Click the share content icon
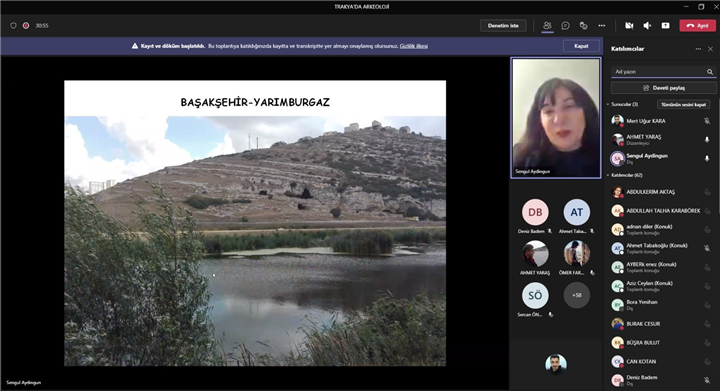Image resolution: width=720 pixels, height=391 pixels. pyautogui.click(x=665, y=26)
